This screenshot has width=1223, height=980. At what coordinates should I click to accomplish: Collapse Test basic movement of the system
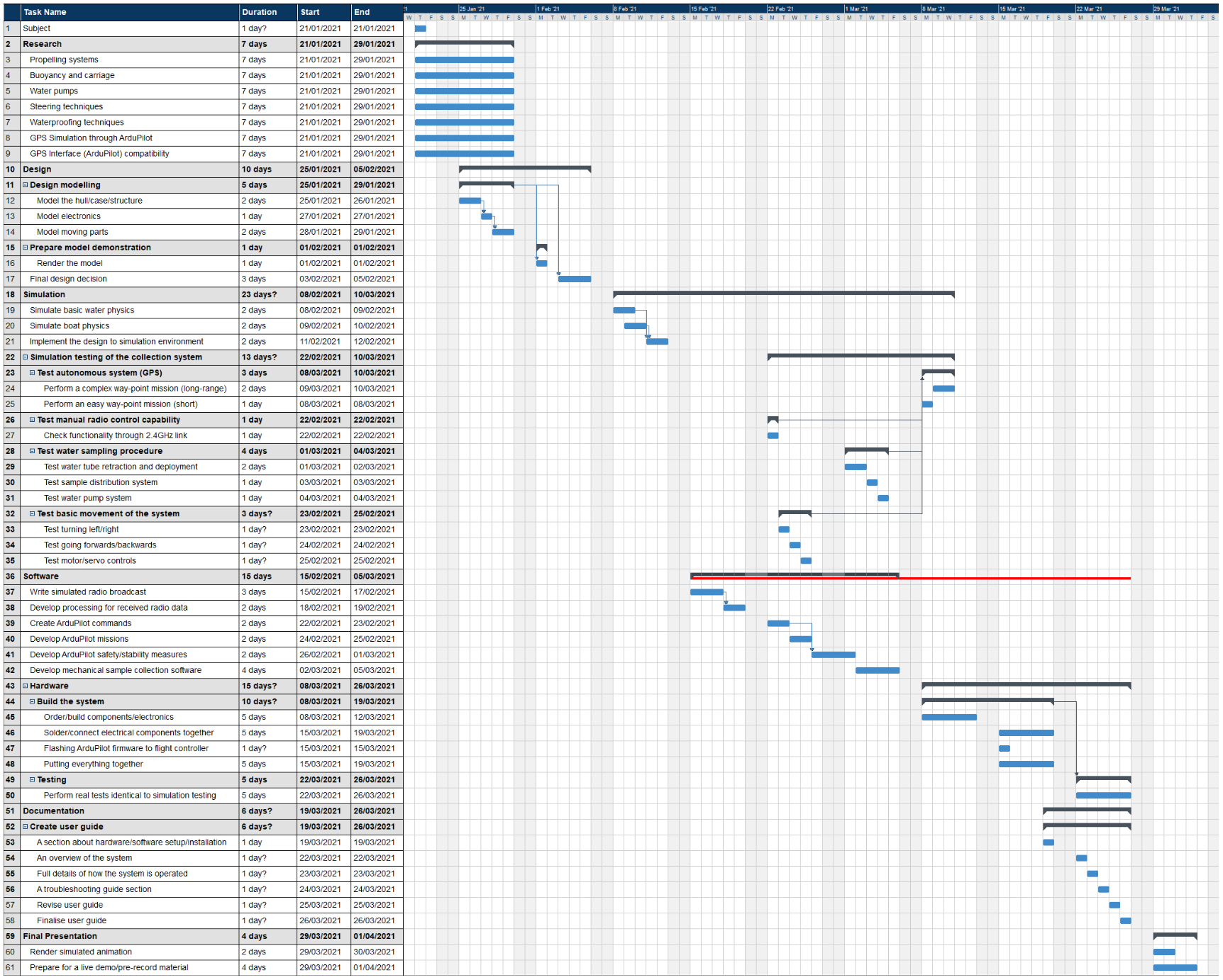point(33,513)
